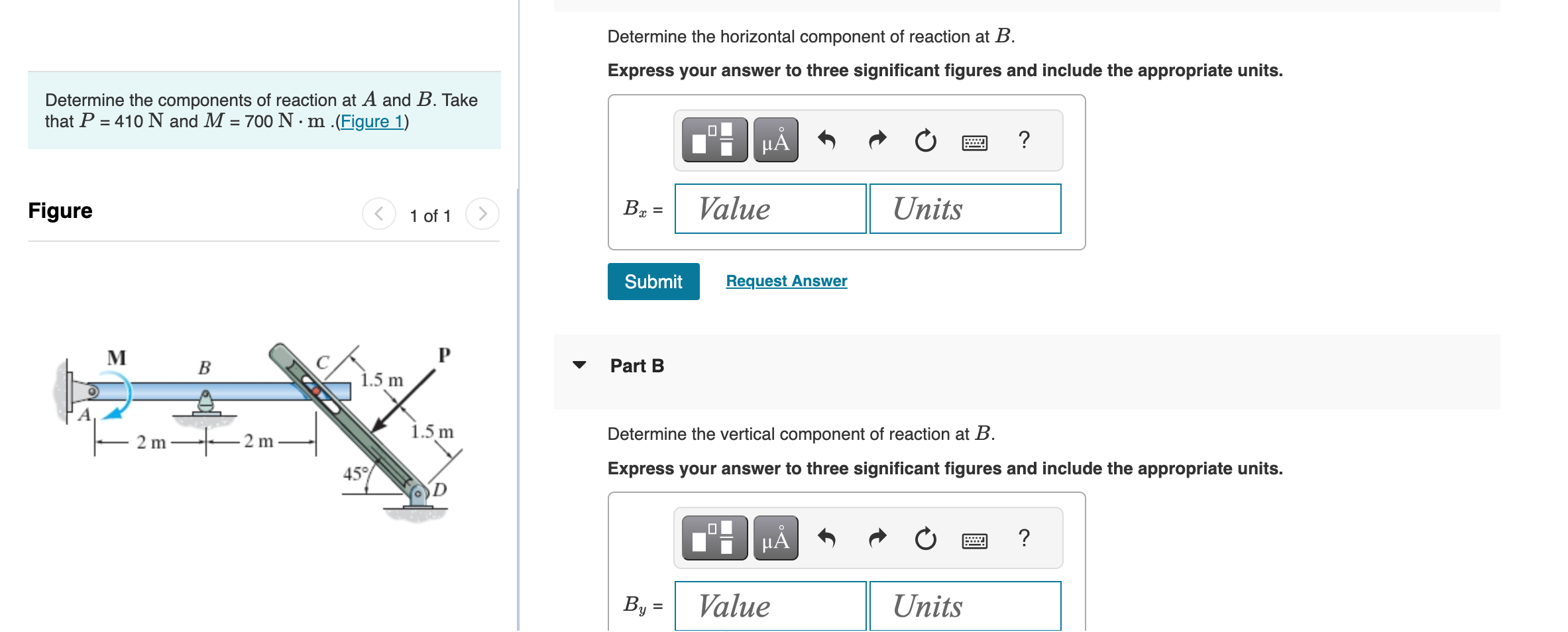Click the μÅ units icon for By answer
Viewport: 1568px width, 632px height.
(774, 538)
